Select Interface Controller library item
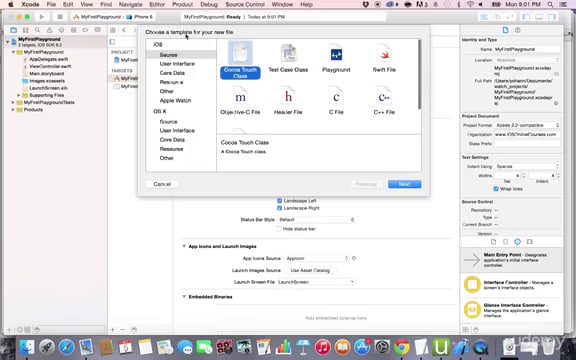 (x=511, y=285)
